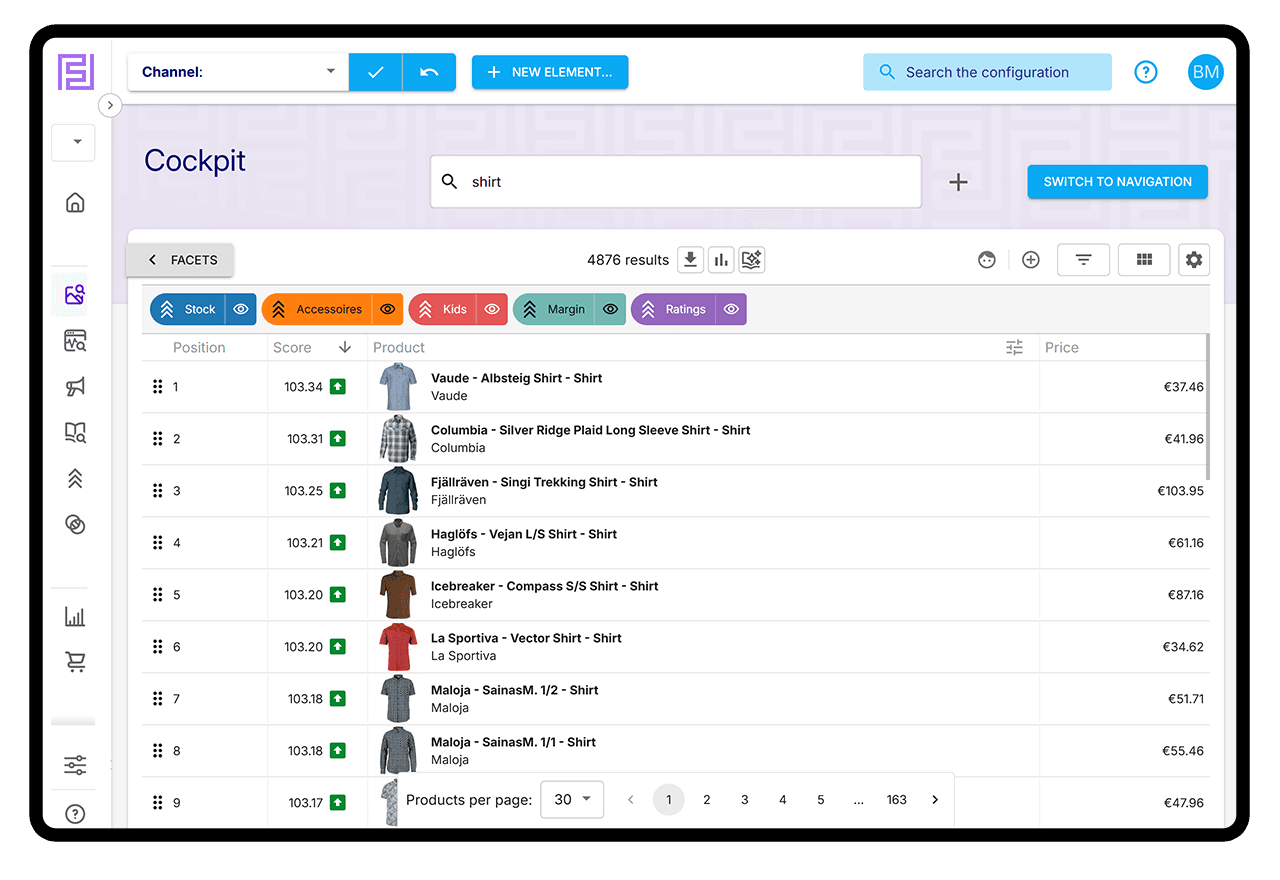Click the Price column header
Screen dimensions: 1280x880
click(1062, 347)
